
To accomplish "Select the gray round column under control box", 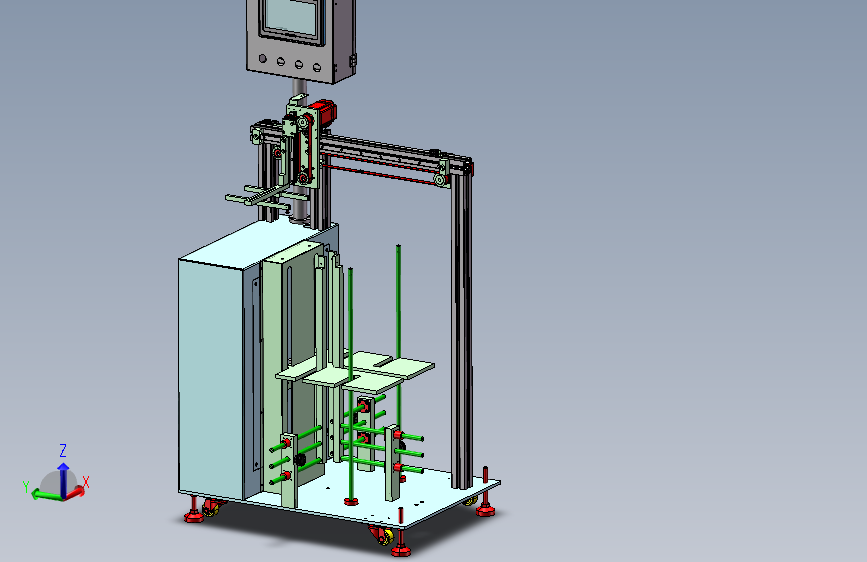I will 299,89.
